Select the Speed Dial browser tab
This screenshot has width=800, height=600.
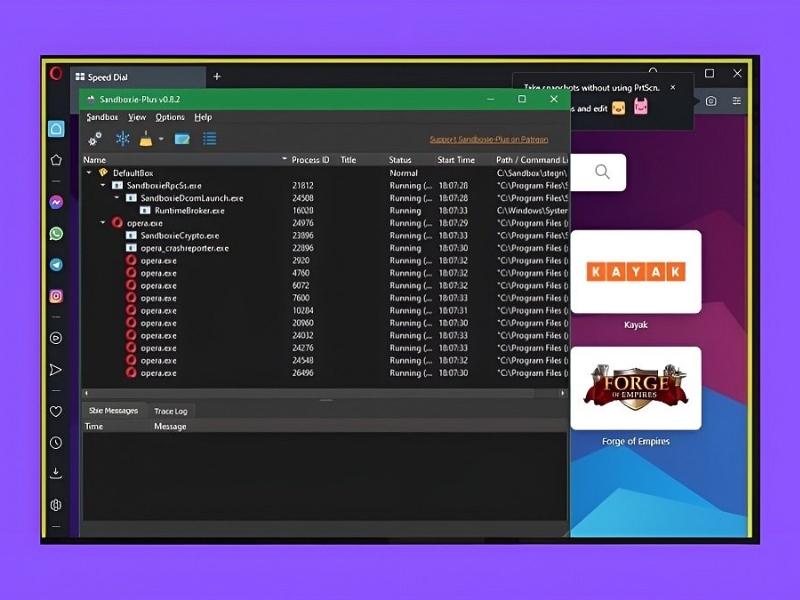(x=138, y=77)
